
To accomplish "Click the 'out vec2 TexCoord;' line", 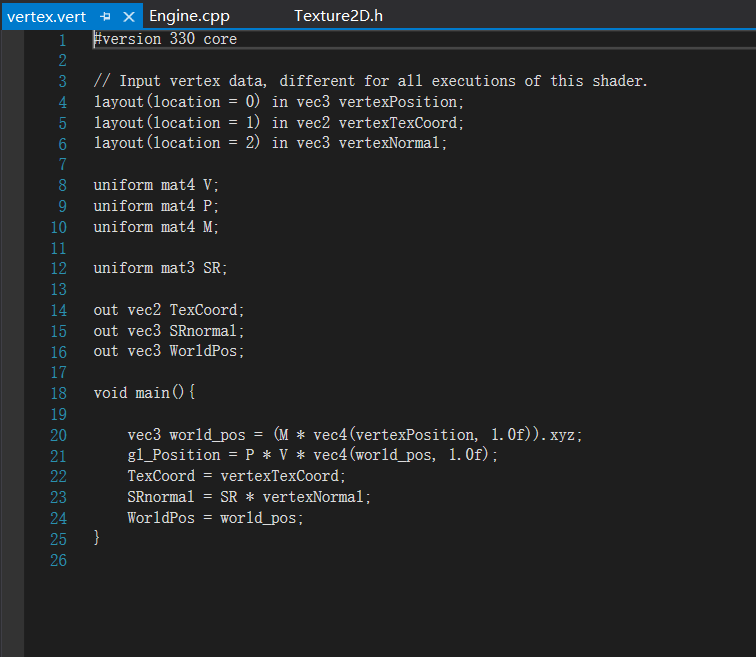I will pyautogui.click(x=168, y=310).
